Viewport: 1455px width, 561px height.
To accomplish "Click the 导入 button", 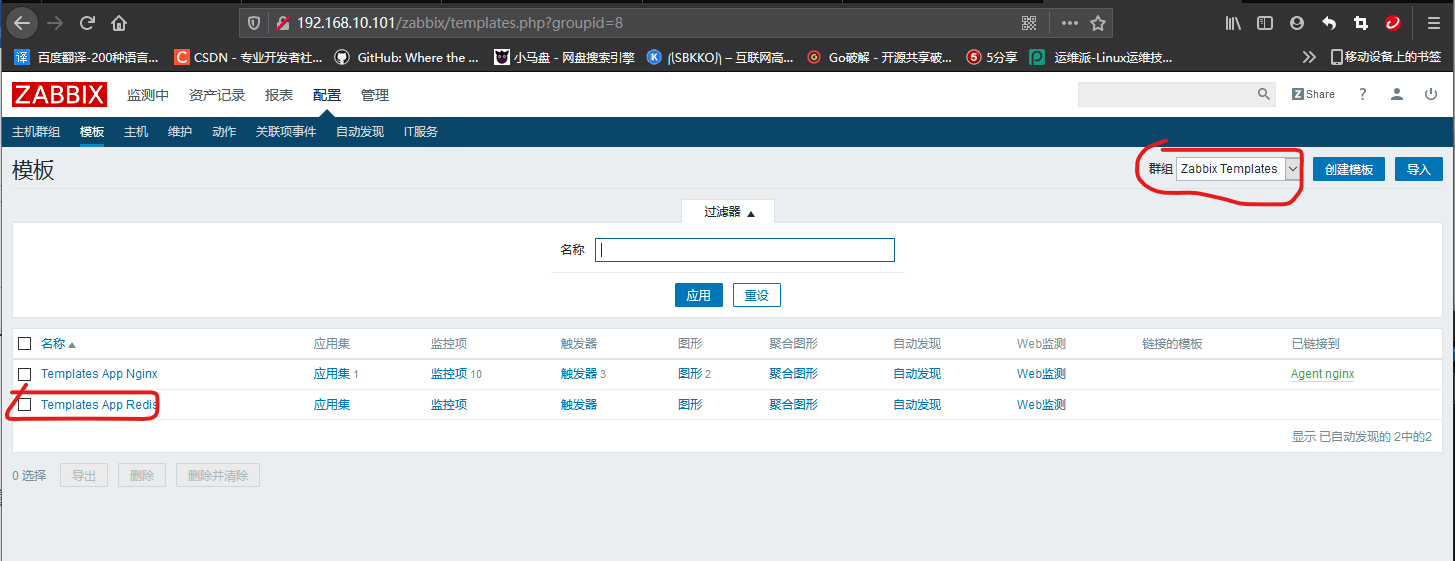I will click(1419, 169).
